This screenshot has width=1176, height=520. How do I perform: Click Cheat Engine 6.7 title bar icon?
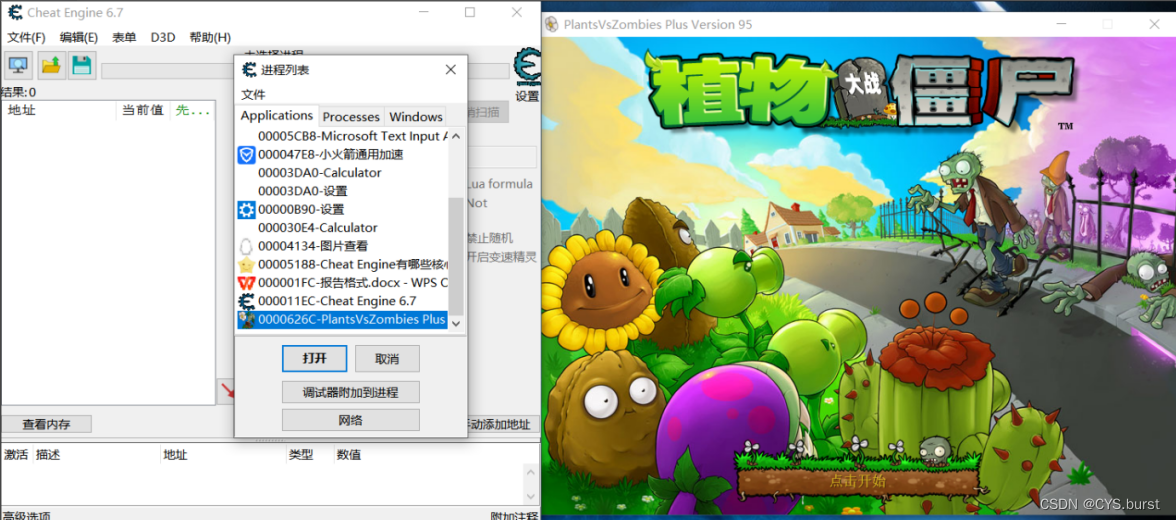coord(14,13)
